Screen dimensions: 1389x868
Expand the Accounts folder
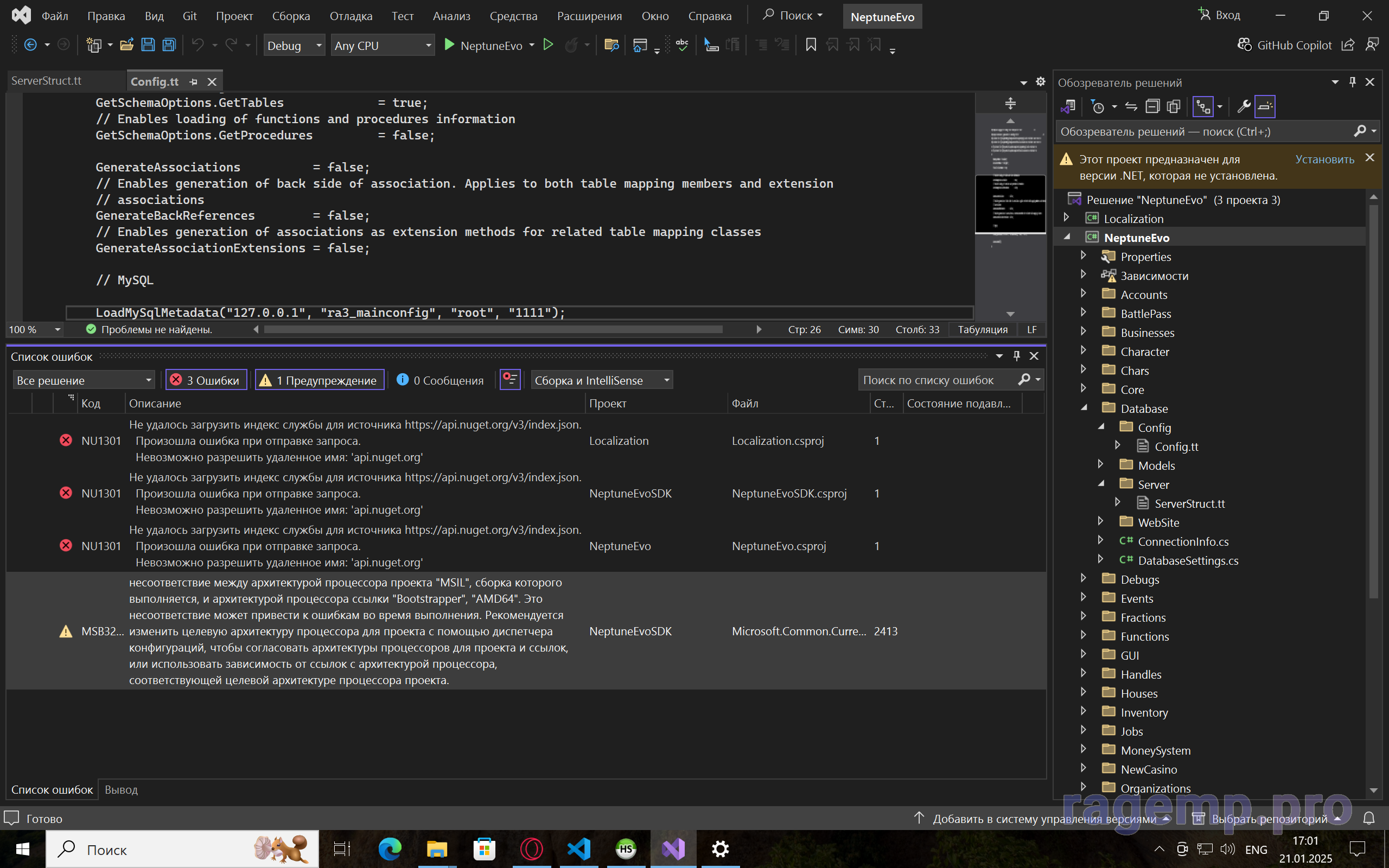[x=1084, y=293]
